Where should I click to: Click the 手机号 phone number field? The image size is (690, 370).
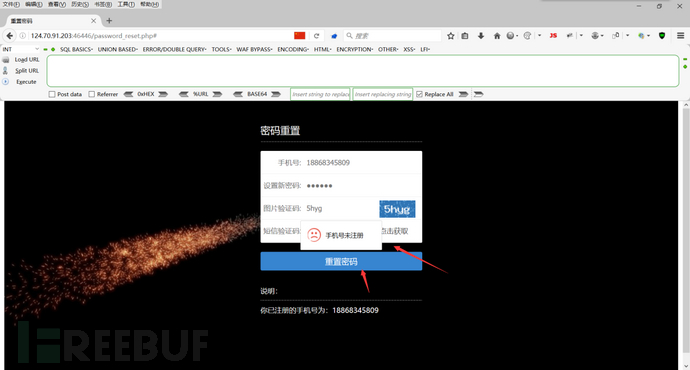341,163
